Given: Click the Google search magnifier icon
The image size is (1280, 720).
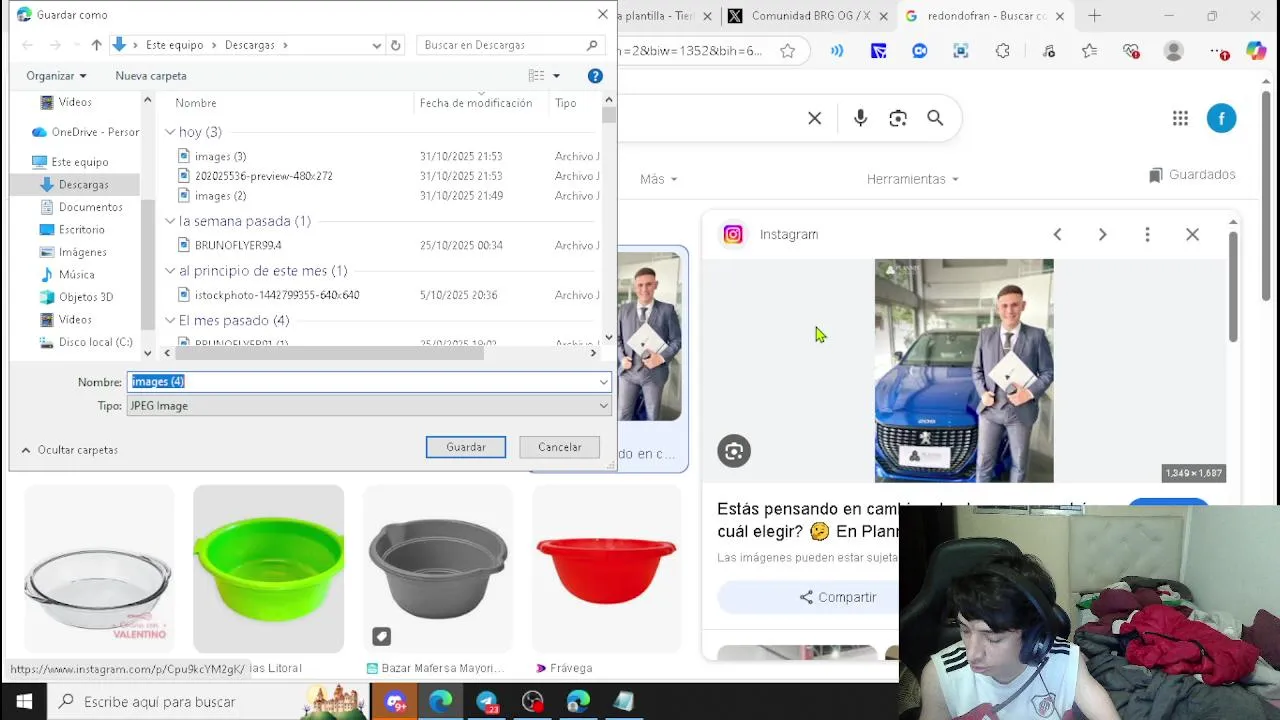Looking at the screenshot, I should [935, 118].
